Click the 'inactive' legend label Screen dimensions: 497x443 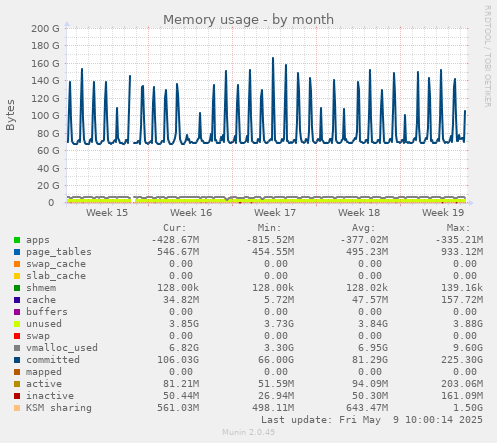[x=50, y=396]
